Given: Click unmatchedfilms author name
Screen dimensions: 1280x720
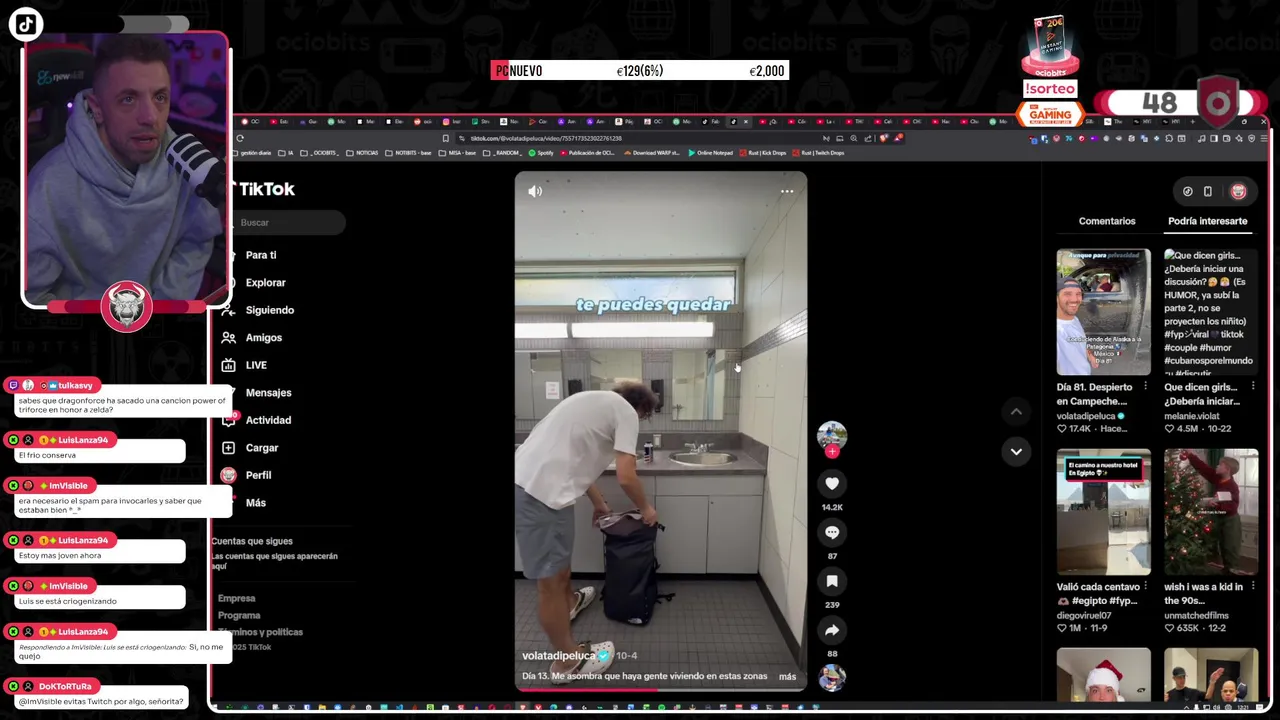Looking at the screenshot, I should (1196, 615).
